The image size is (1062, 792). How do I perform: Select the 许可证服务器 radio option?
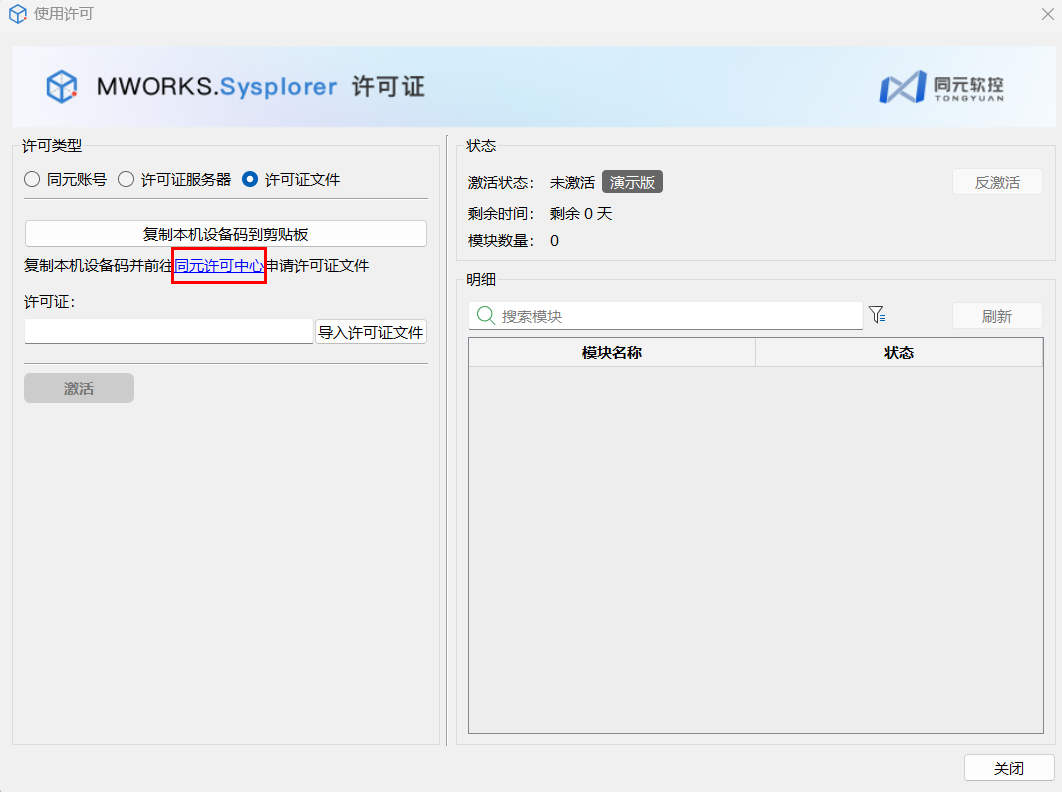126,180
